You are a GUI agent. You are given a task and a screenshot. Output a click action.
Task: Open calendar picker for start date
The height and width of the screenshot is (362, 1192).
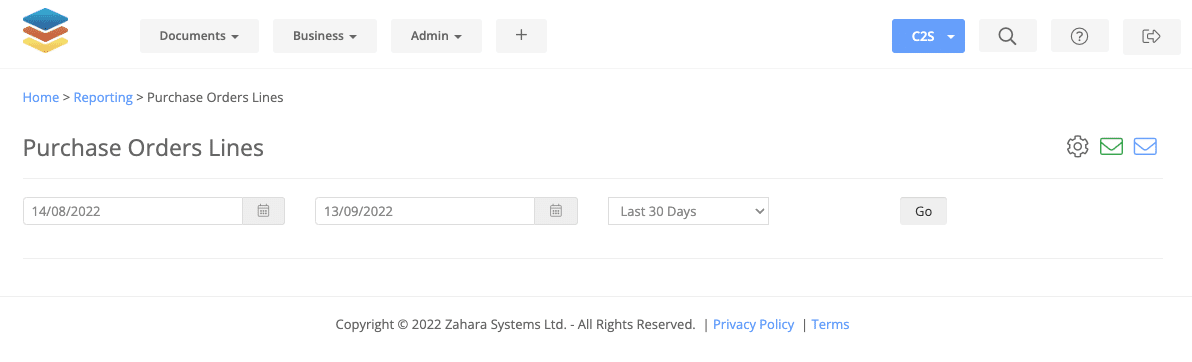click(x=264, y=211)
